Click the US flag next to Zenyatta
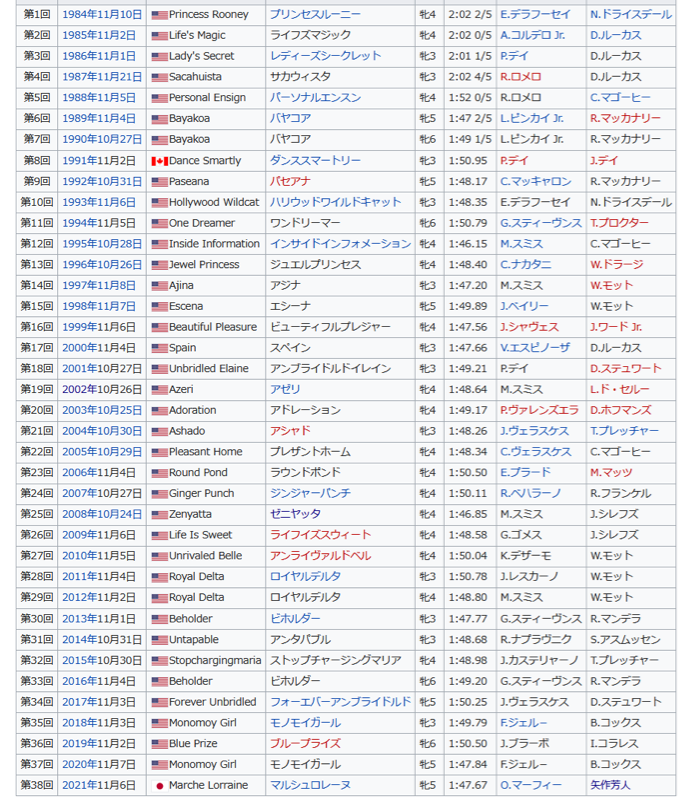 coord(159,515)
